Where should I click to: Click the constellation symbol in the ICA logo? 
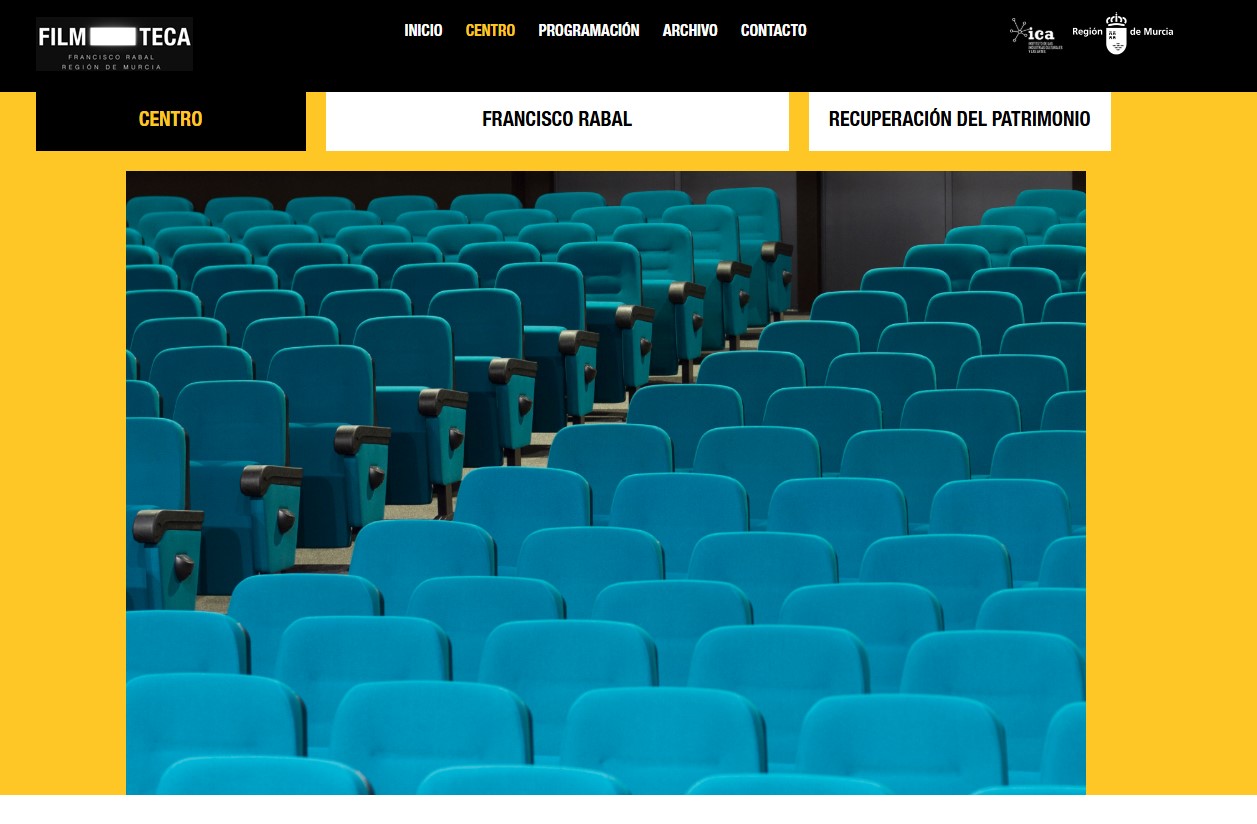1018,29
